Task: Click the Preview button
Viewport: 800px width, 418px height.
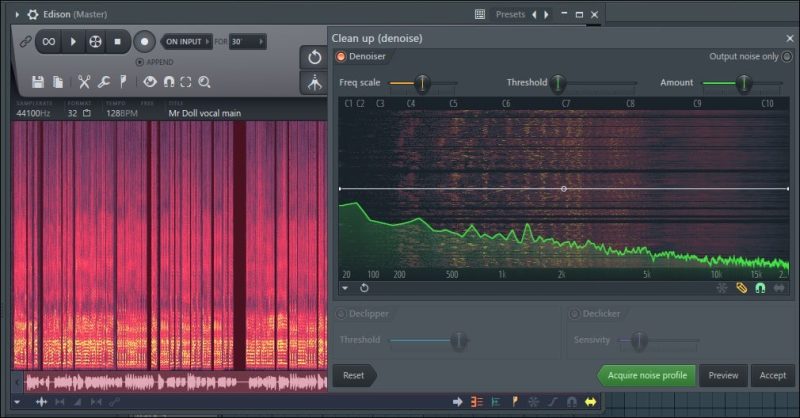Action: point(723,376)
